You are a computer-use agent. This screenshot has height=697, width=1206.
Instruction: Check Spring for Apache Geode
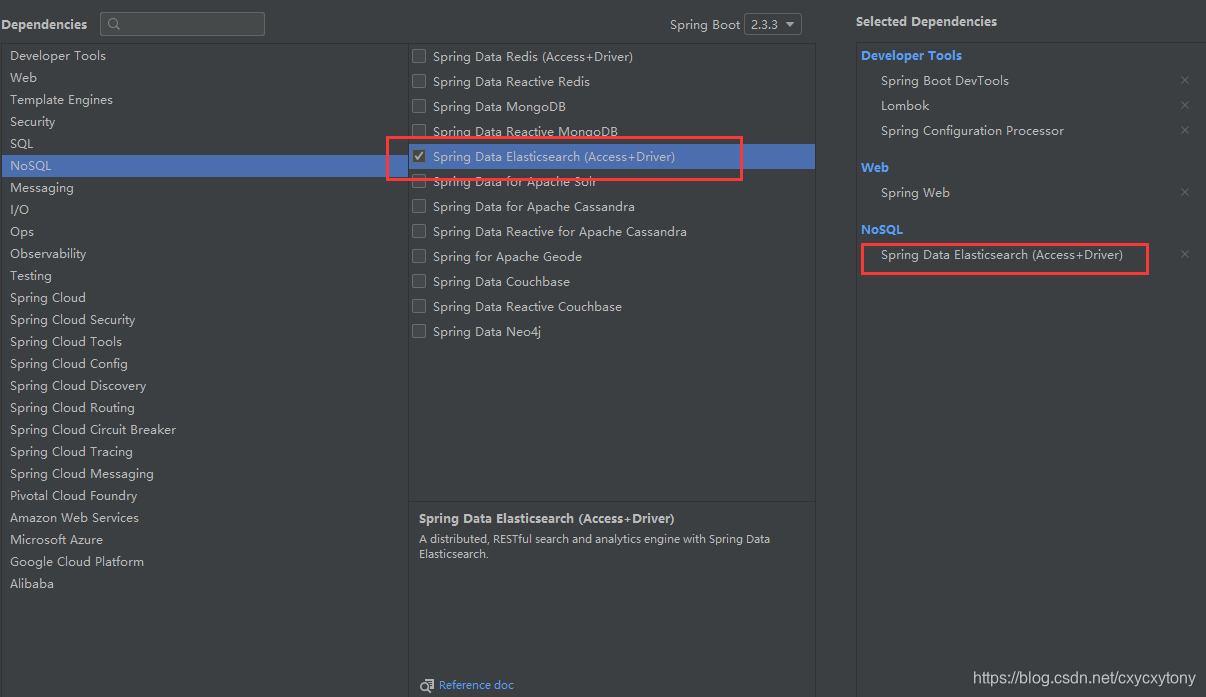pos(419,257)
